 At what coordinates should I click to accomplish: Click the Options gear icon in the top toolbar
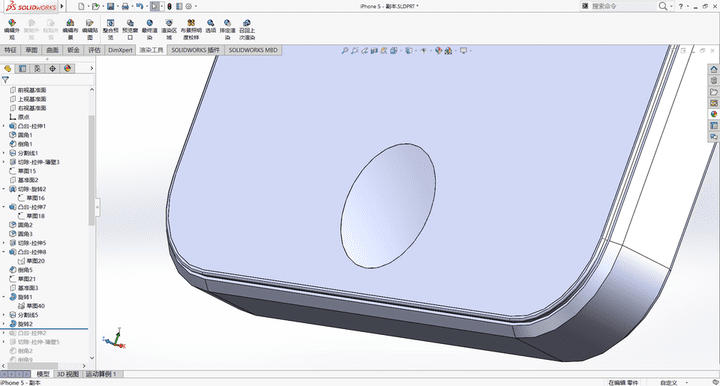pyautogui.click(x=188, y=6)
